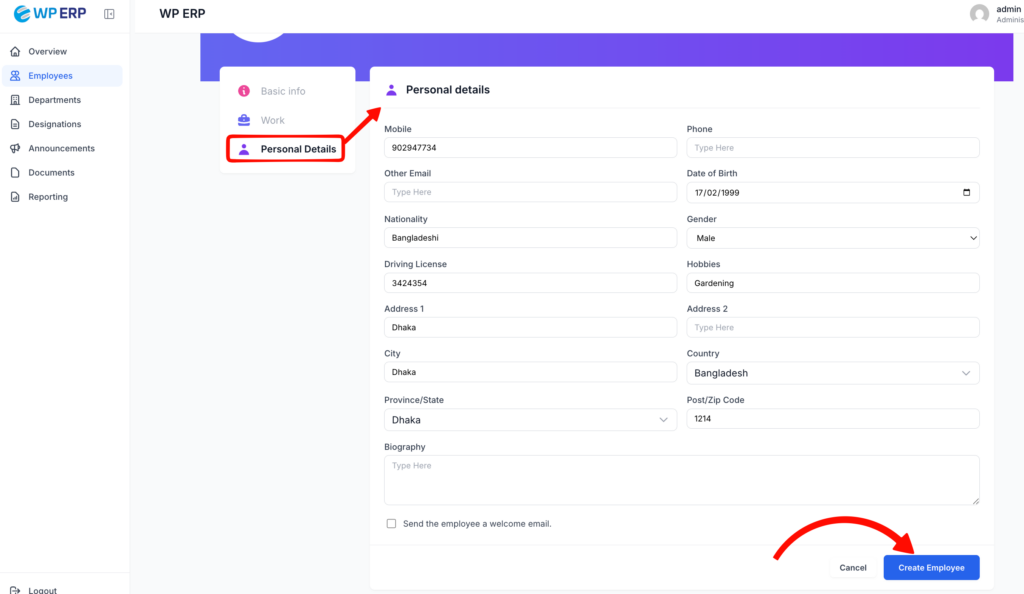Open the Employees menu item

click(50, 76)
